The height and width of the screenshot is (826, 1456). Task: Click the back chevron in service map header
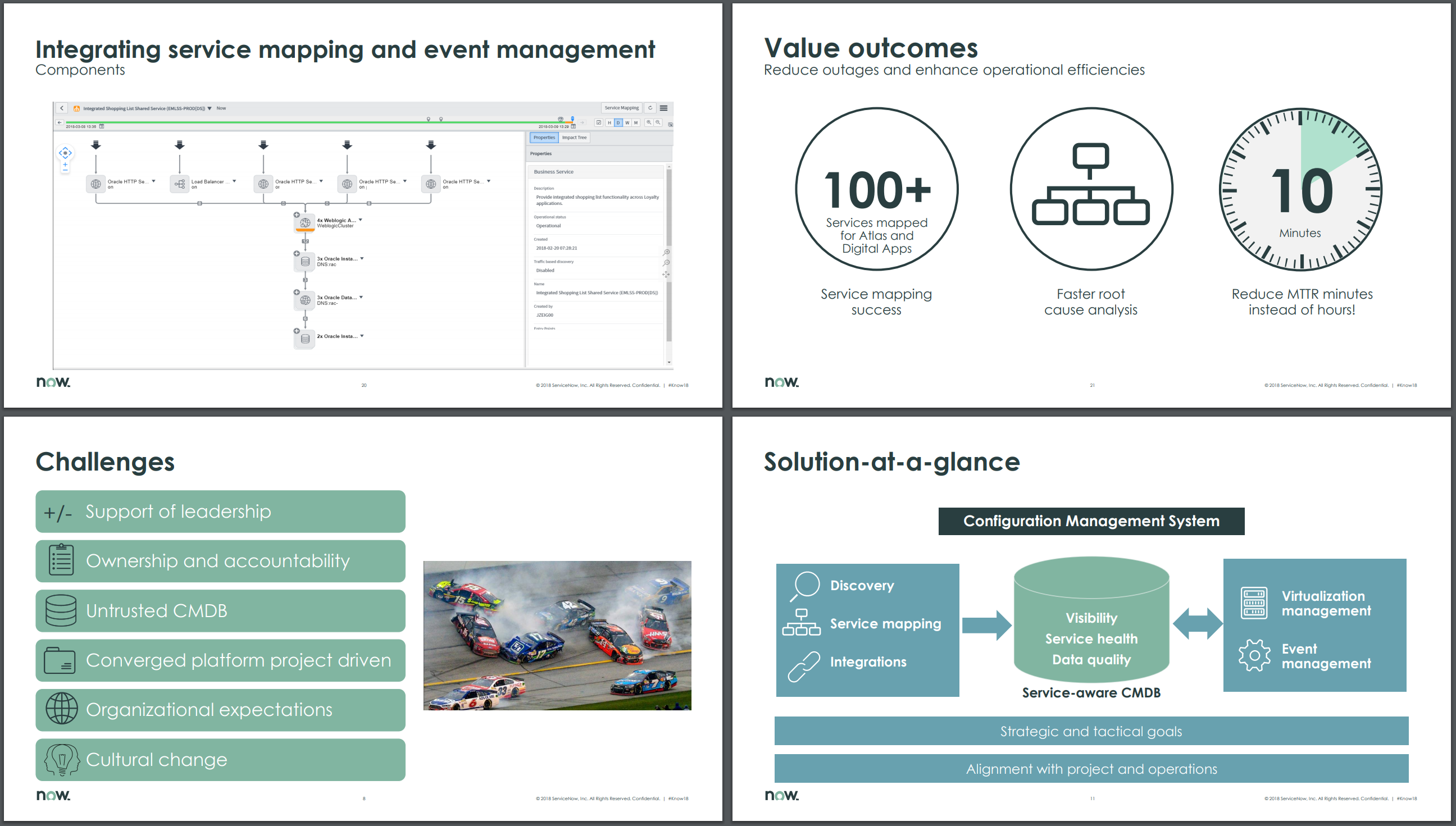click(x=62, y=108)
